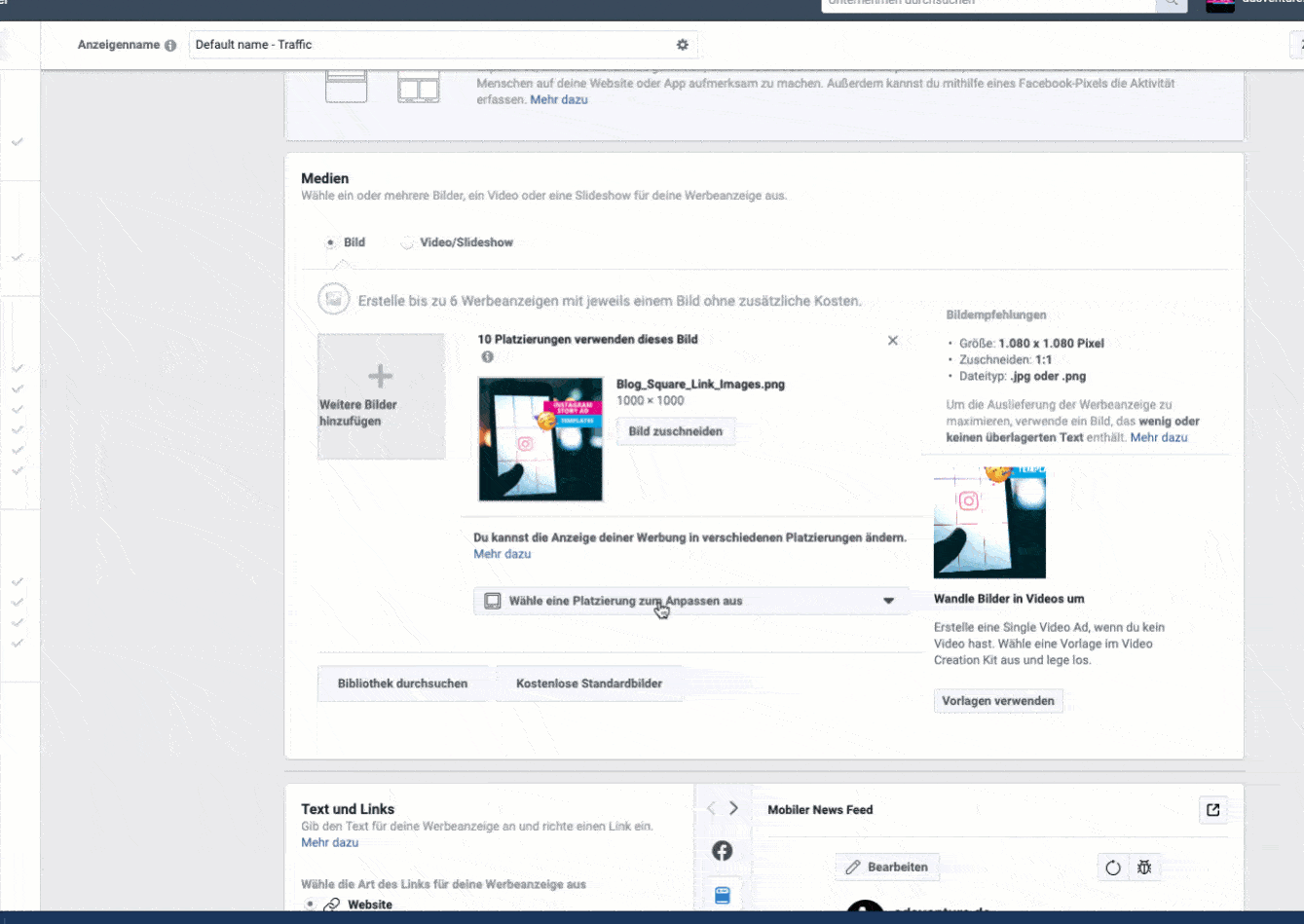Screen dimensions: 1304x924
Task: Open 'Mehr dazu' link in Bildempfehlungen
Action: (x=1159, y=438)
